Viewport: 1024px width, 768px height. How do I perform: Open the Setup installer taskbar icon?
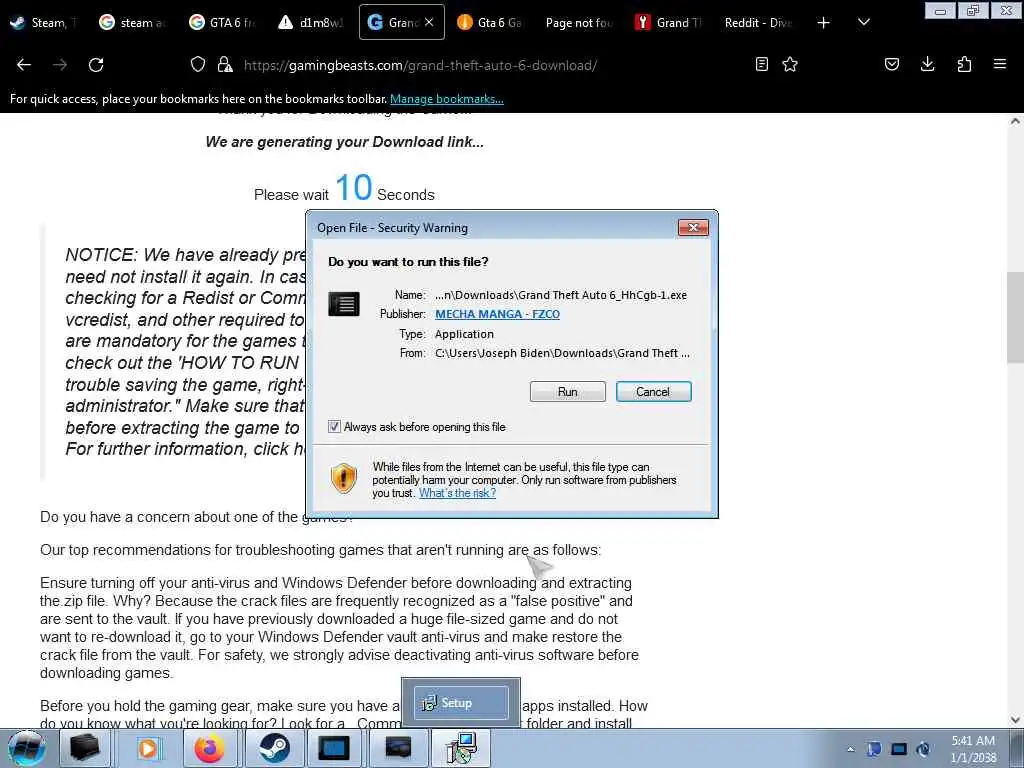462,748
